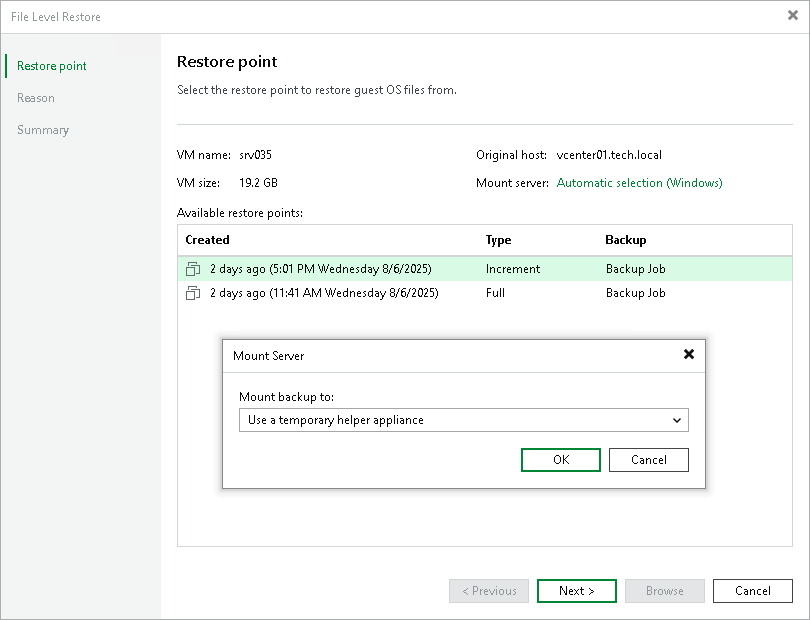The height and width of the screenshot is (620, 810).
Task: Open the Mount backup to dropdown
Action: point(463,420)
